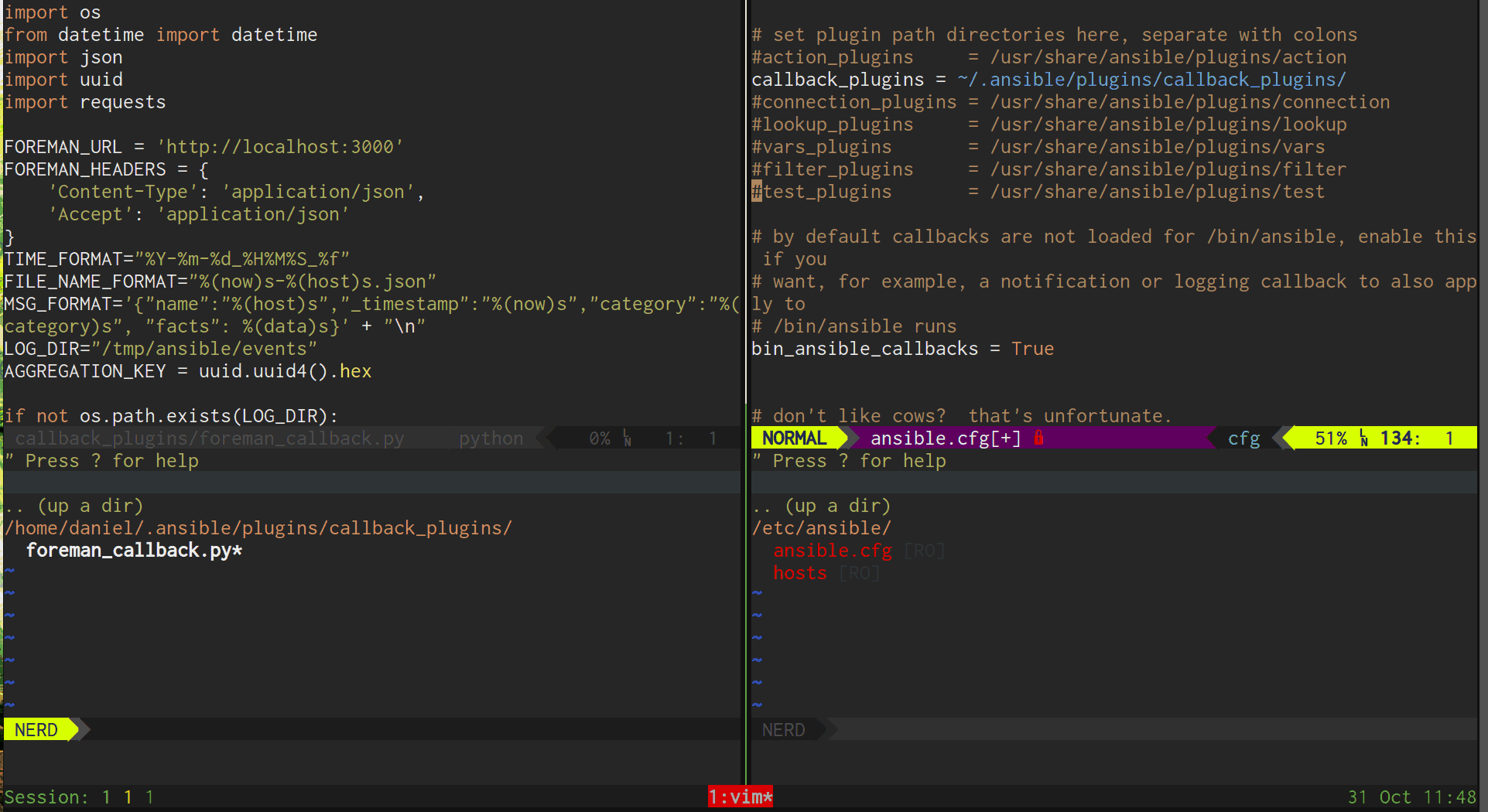Click the line number symbol in left statusline

627,438
